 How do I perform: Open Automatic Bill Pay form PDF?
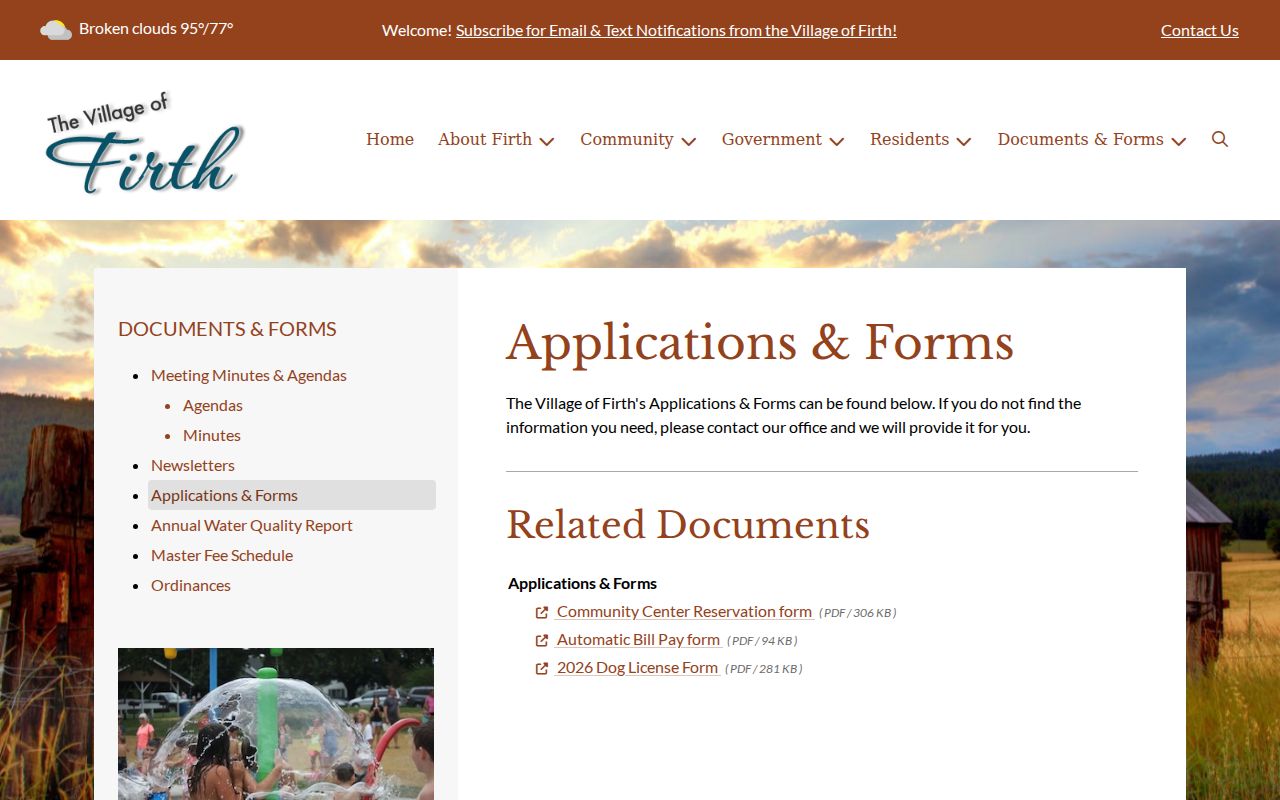(638, 639)
